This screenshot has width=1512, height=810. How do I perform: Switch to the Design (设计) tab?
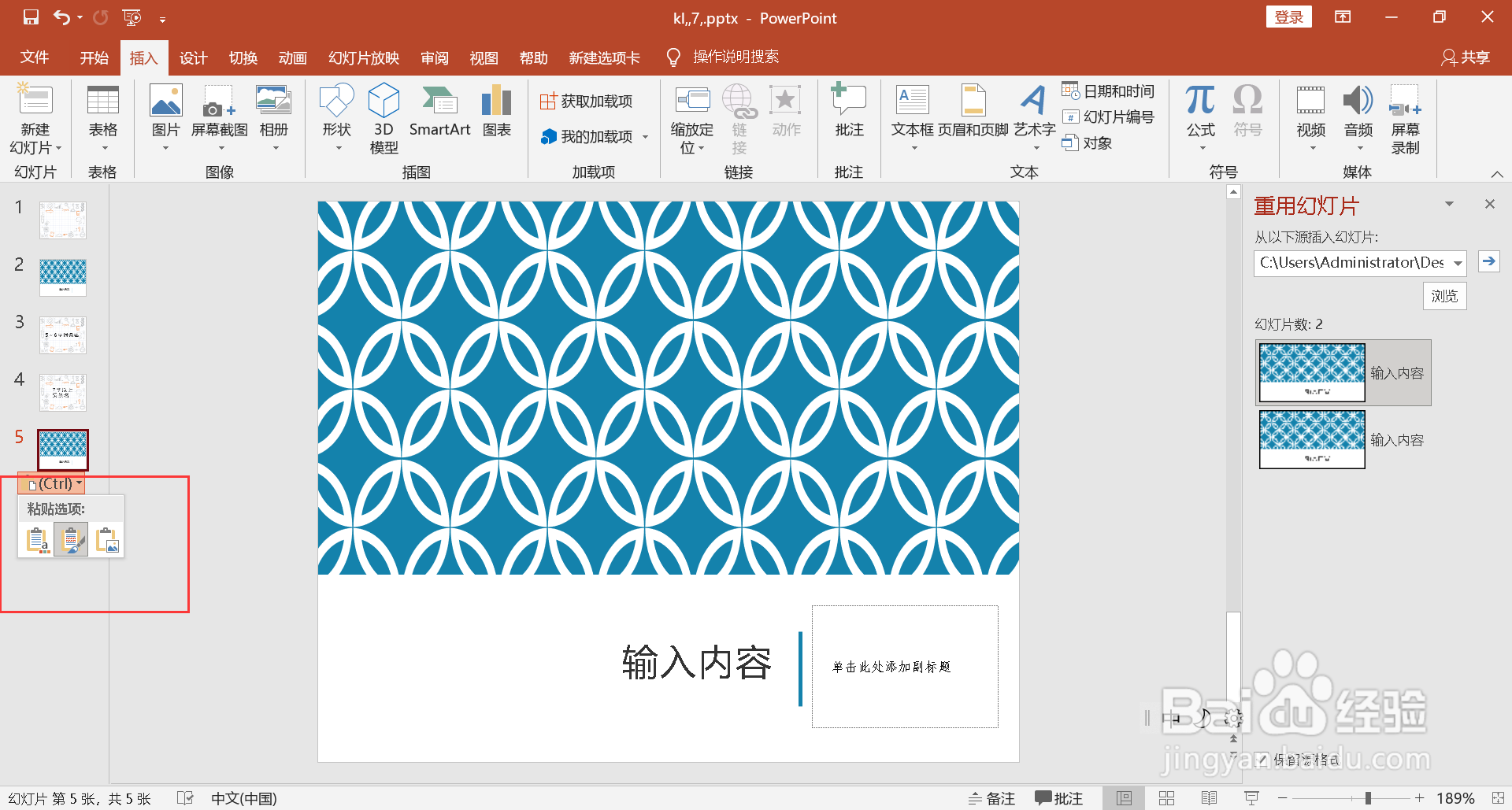pos(193,57)
